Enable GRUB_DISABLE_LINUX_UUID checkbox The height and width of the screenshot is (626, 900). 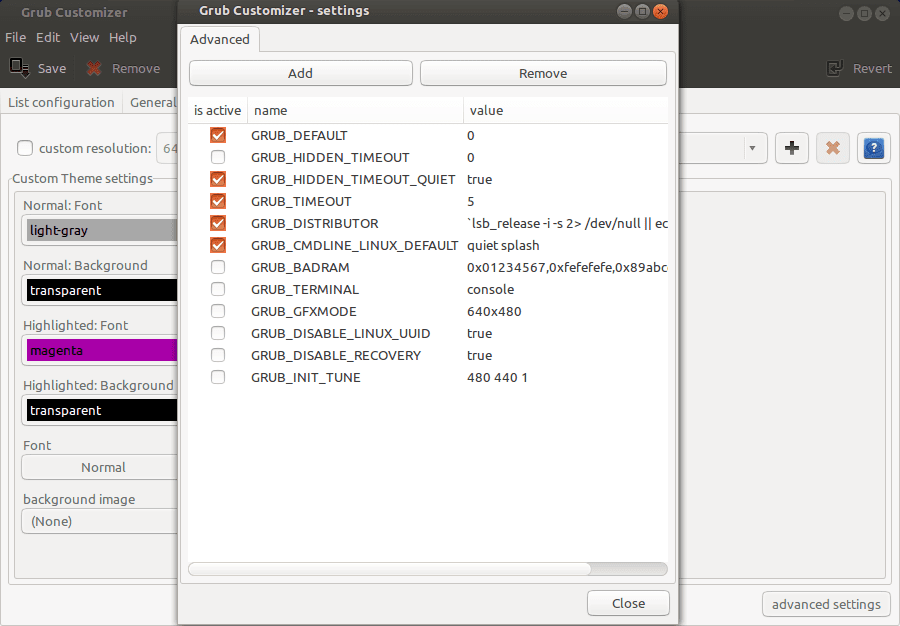coord(218,333)
